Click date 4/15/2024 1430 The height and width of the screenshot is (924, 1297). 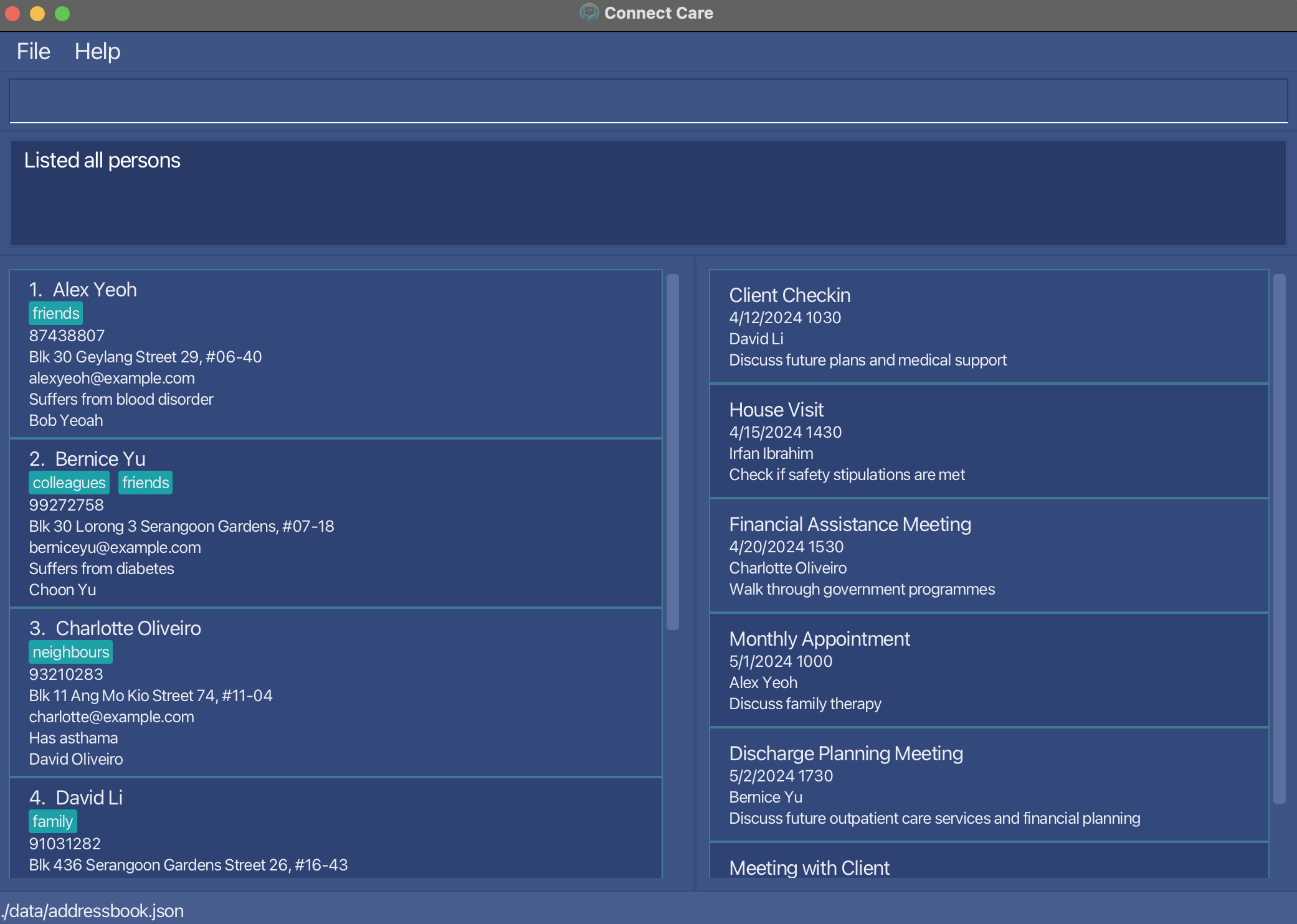coord(786,433)
